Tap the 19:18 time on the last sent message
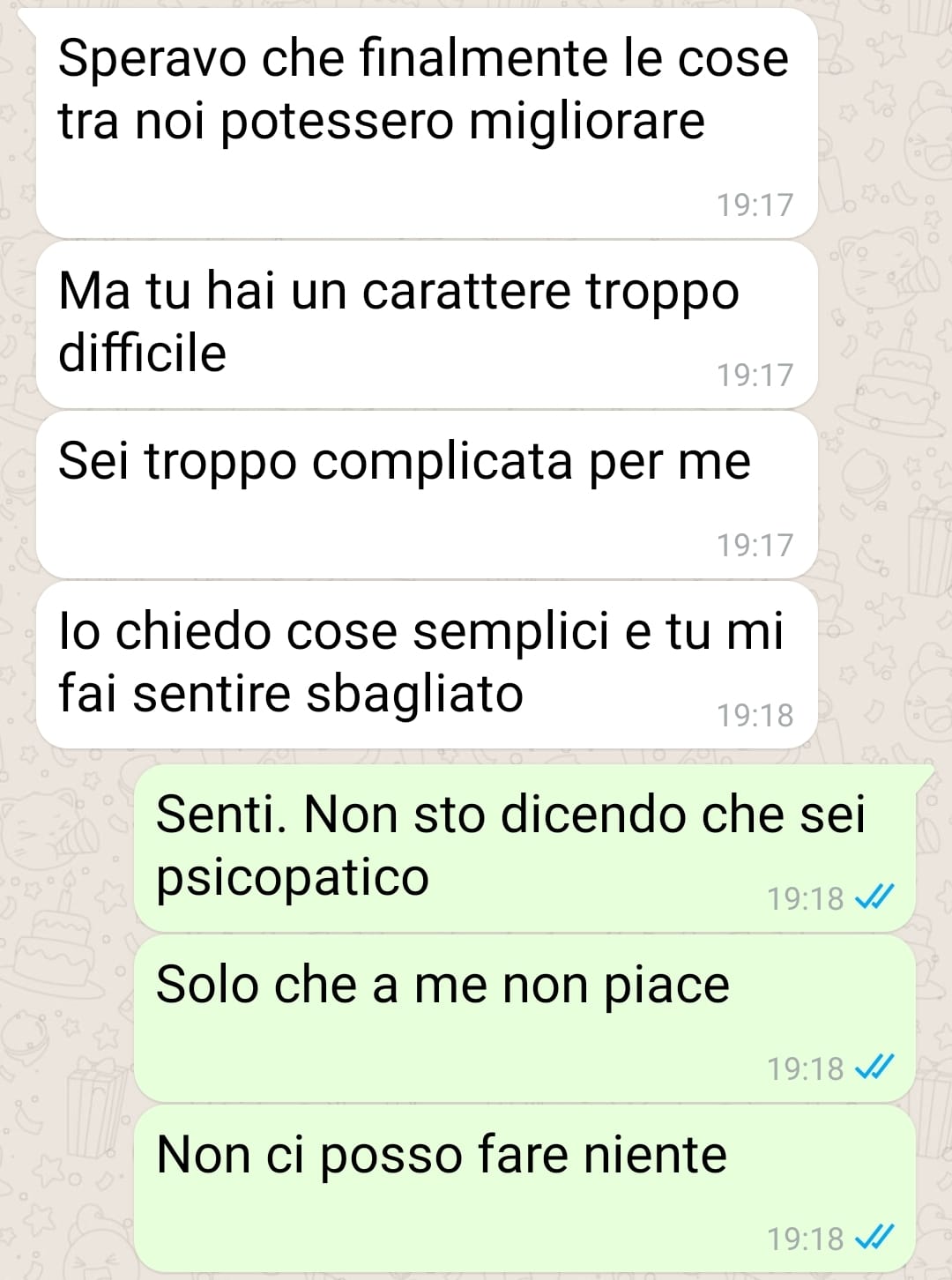 pyautogui.click(x=806, y=1239)
